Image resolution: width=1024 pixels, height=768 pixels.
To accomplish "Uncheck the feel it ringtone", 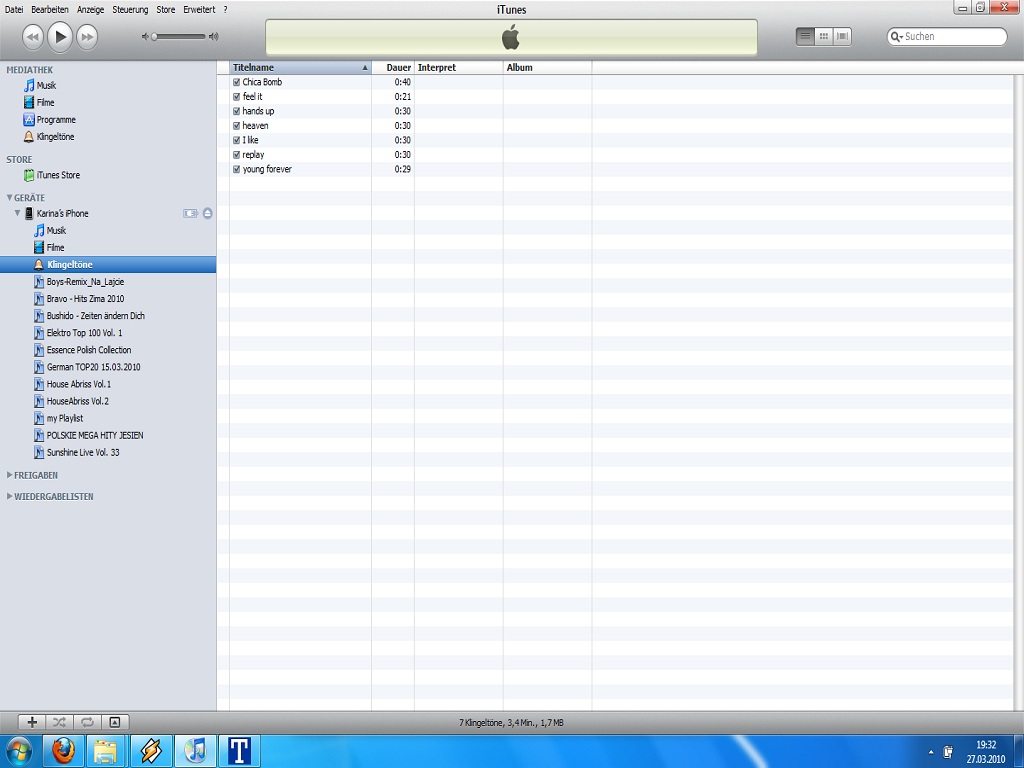I will 236,97.
